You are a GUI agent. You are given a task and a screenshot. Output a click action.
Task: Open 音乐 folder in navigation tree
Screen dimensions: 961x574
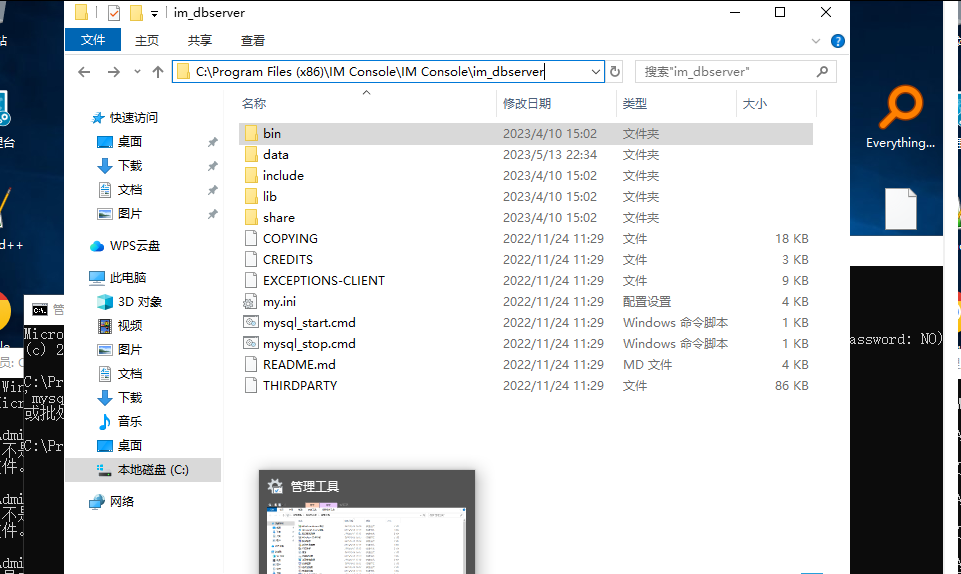[129, 421]
